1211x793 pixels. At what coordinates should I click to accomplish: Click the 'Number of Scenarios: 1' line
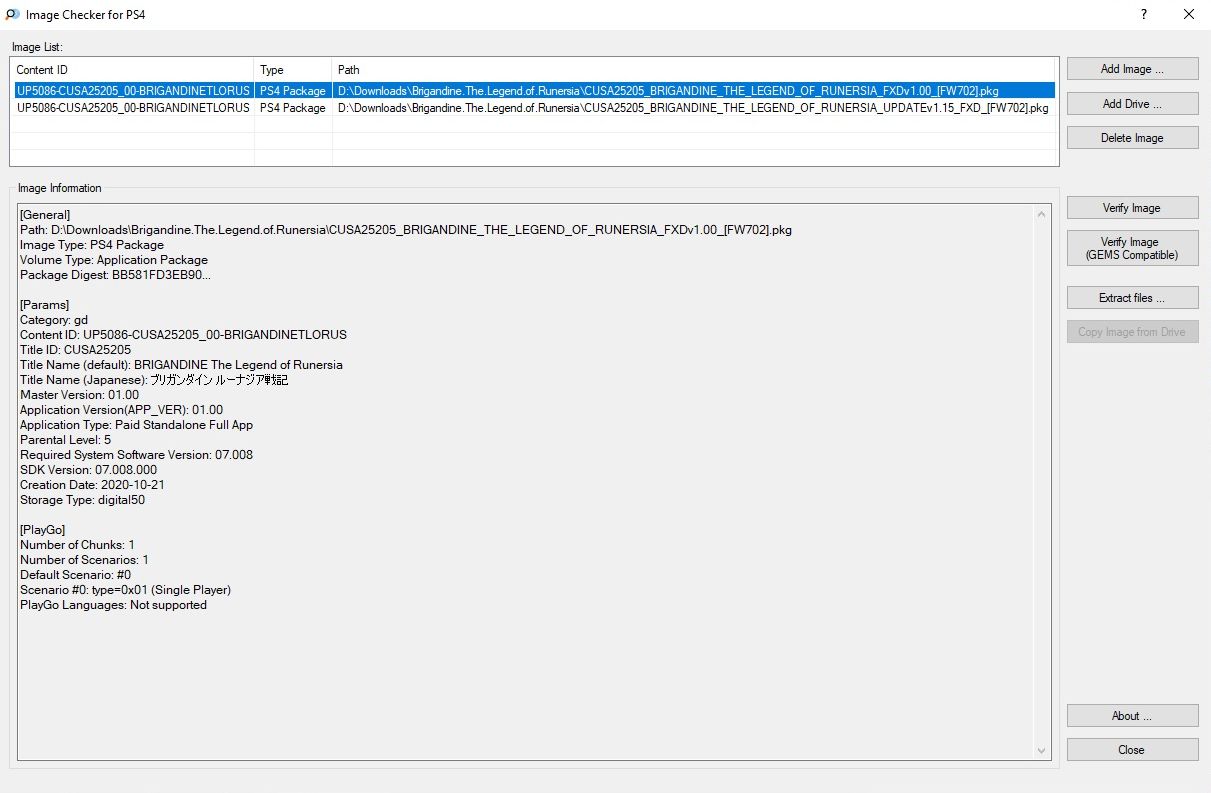click(x=85, y=560)
